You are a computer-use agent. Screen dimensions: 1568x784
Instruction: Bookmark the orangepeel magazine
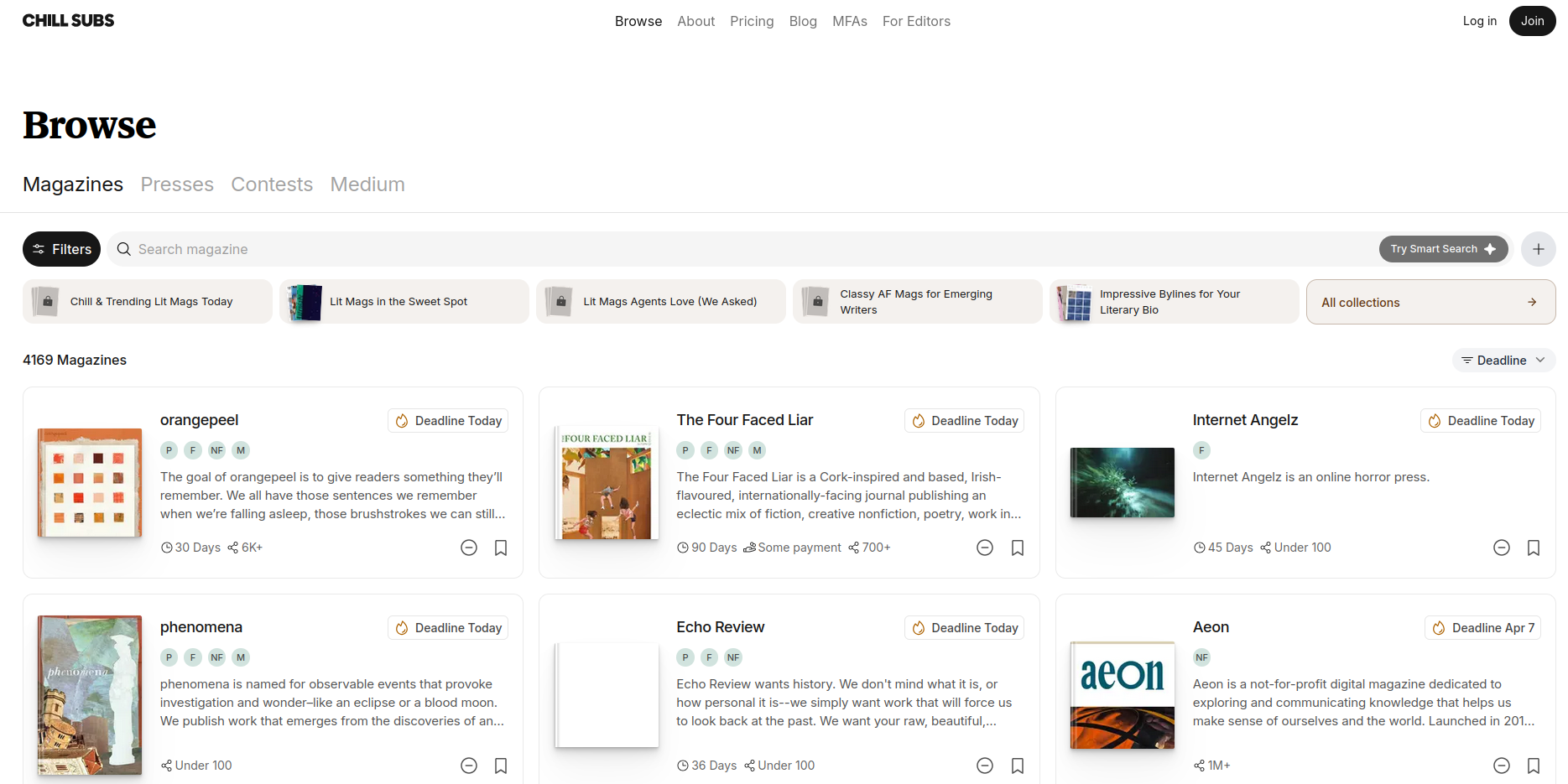coord(501,548)
